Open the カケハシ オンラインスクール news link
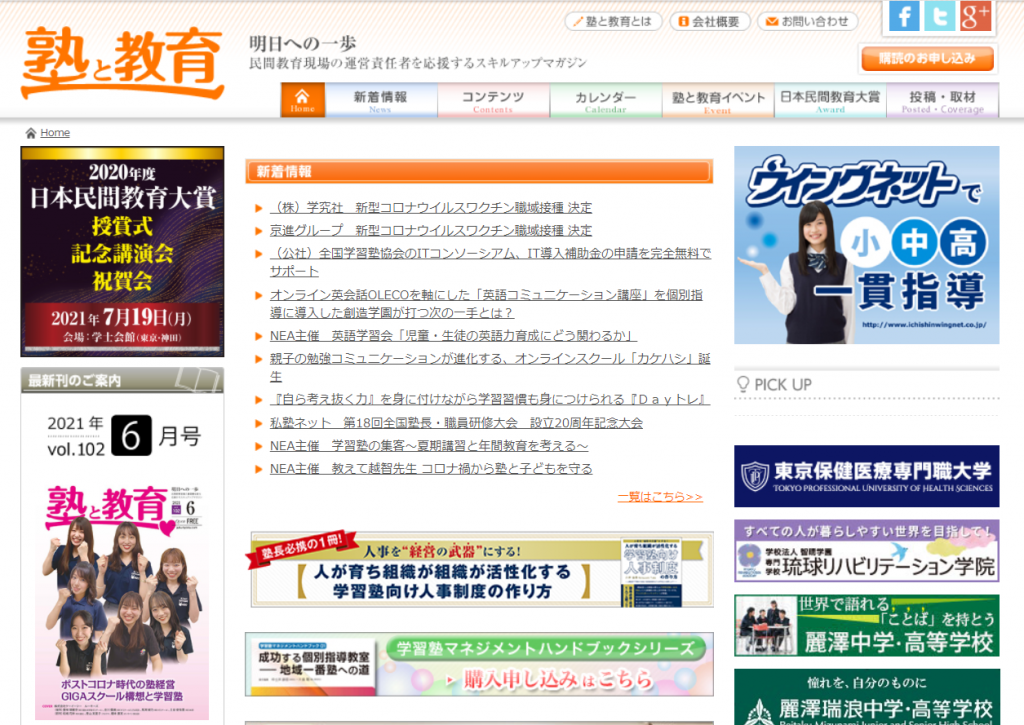This screenshot has height=725, width=1024. pyautogui.click(x=490, y=368)
